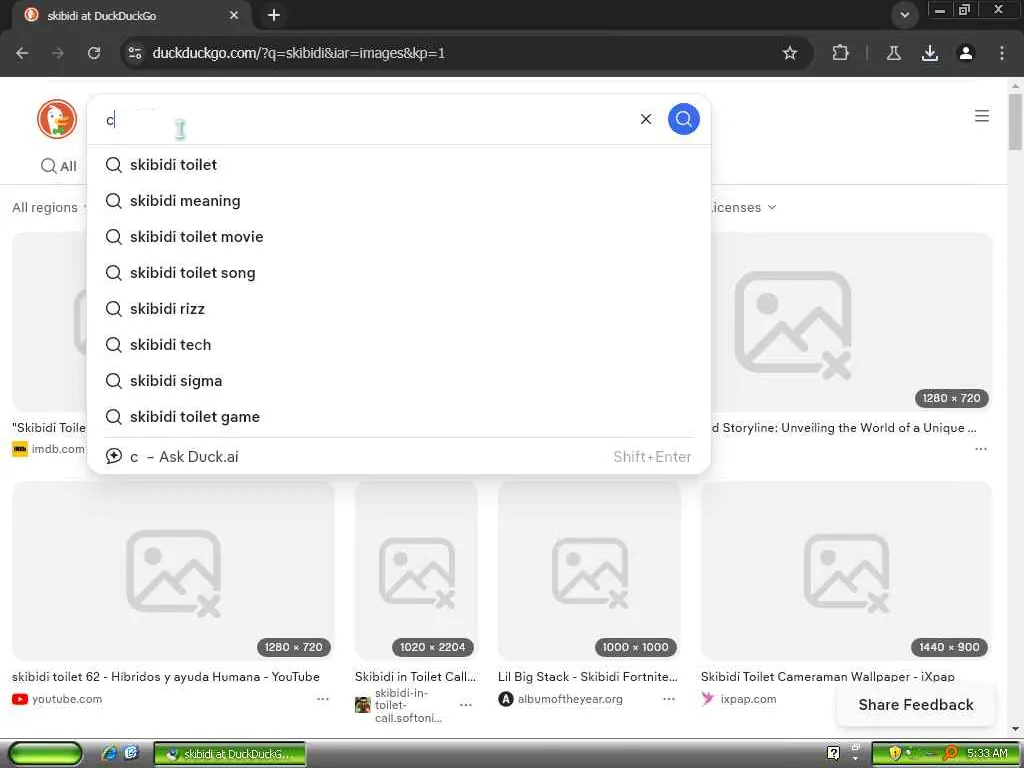This screenshot has width=1024, height=768.
Task: Open a new tab with plus button
Action: (x=274, y=15)
